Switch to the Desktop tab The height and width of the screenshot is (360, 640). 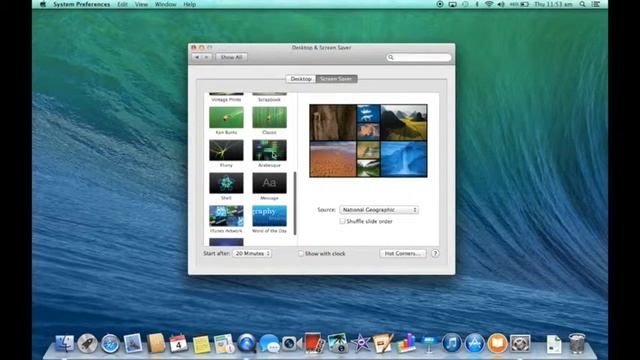(x=301, y=79)
